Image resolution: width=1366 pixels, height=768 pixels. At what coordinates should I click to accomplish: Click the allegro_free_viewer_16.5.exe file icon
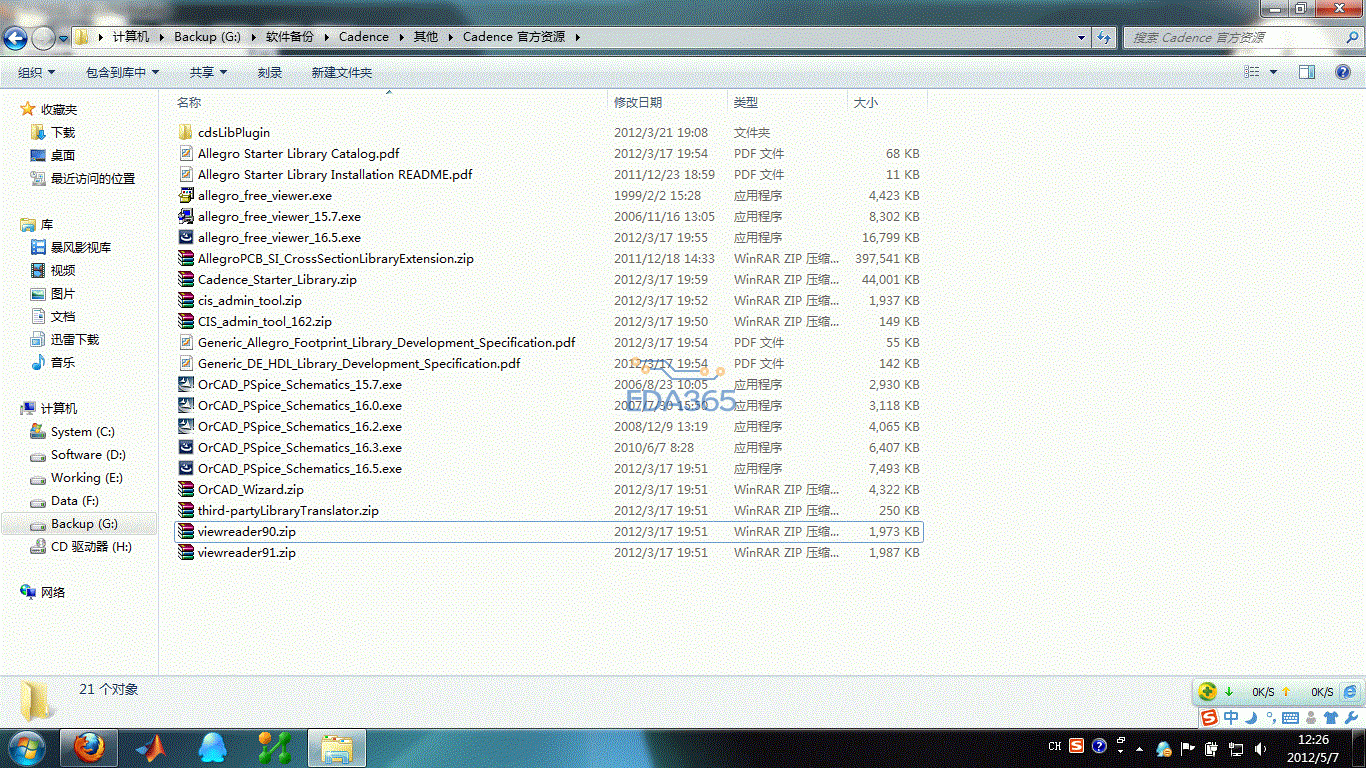click(x=185, y=237)
